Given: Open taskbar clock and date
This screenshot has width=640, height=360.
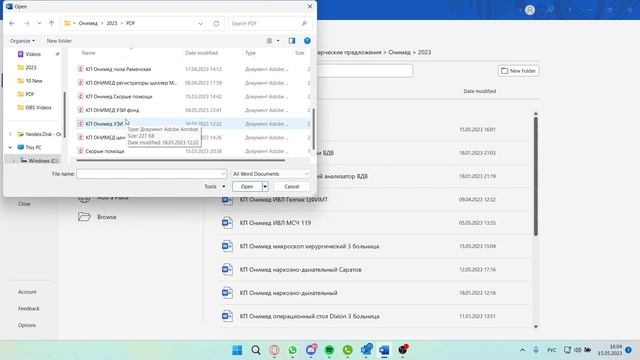Looking at the screenshot, I should click(610, 350).
